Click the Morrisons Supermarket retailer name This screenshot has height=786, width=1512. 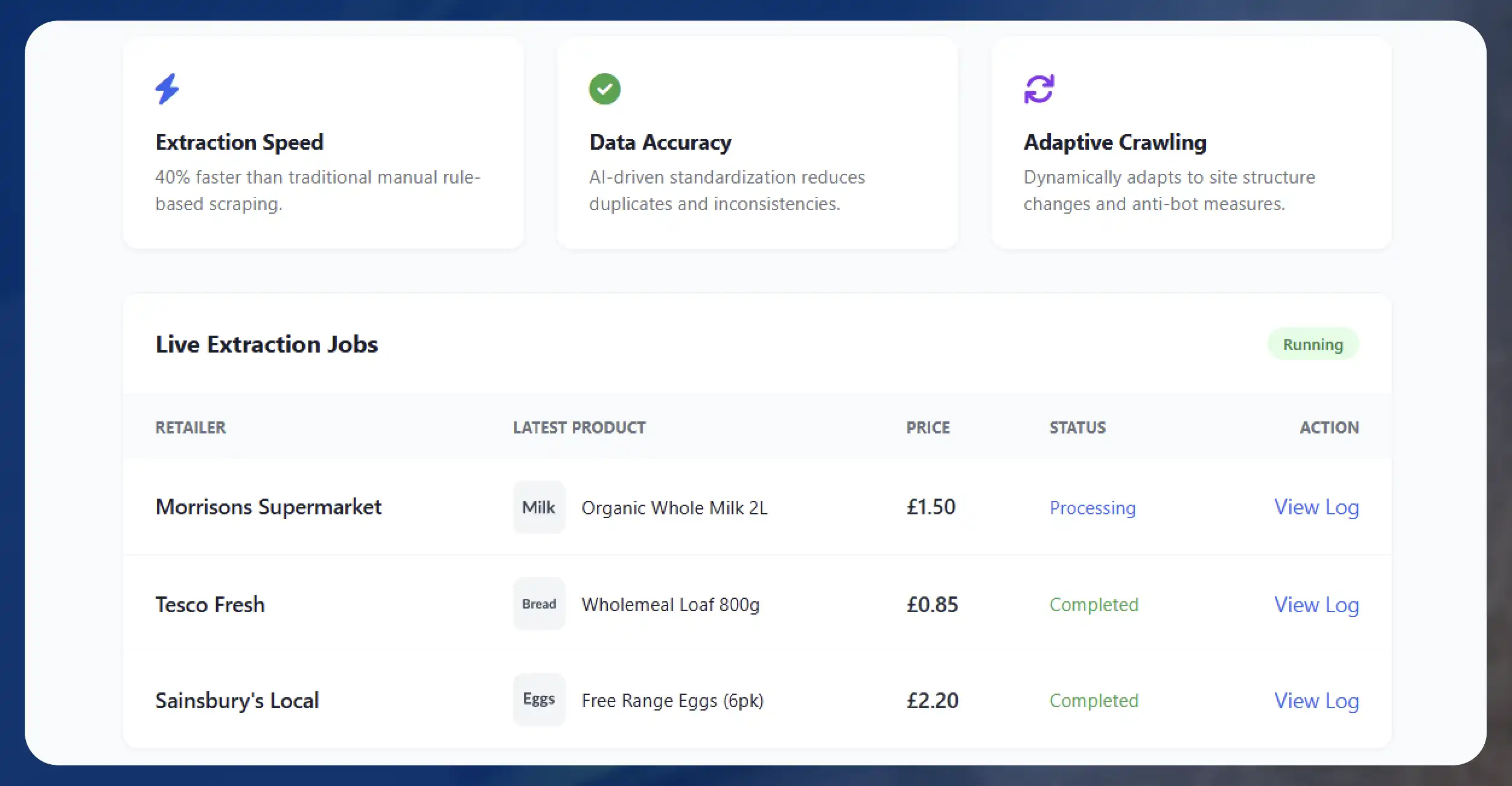tap(269, 507)
